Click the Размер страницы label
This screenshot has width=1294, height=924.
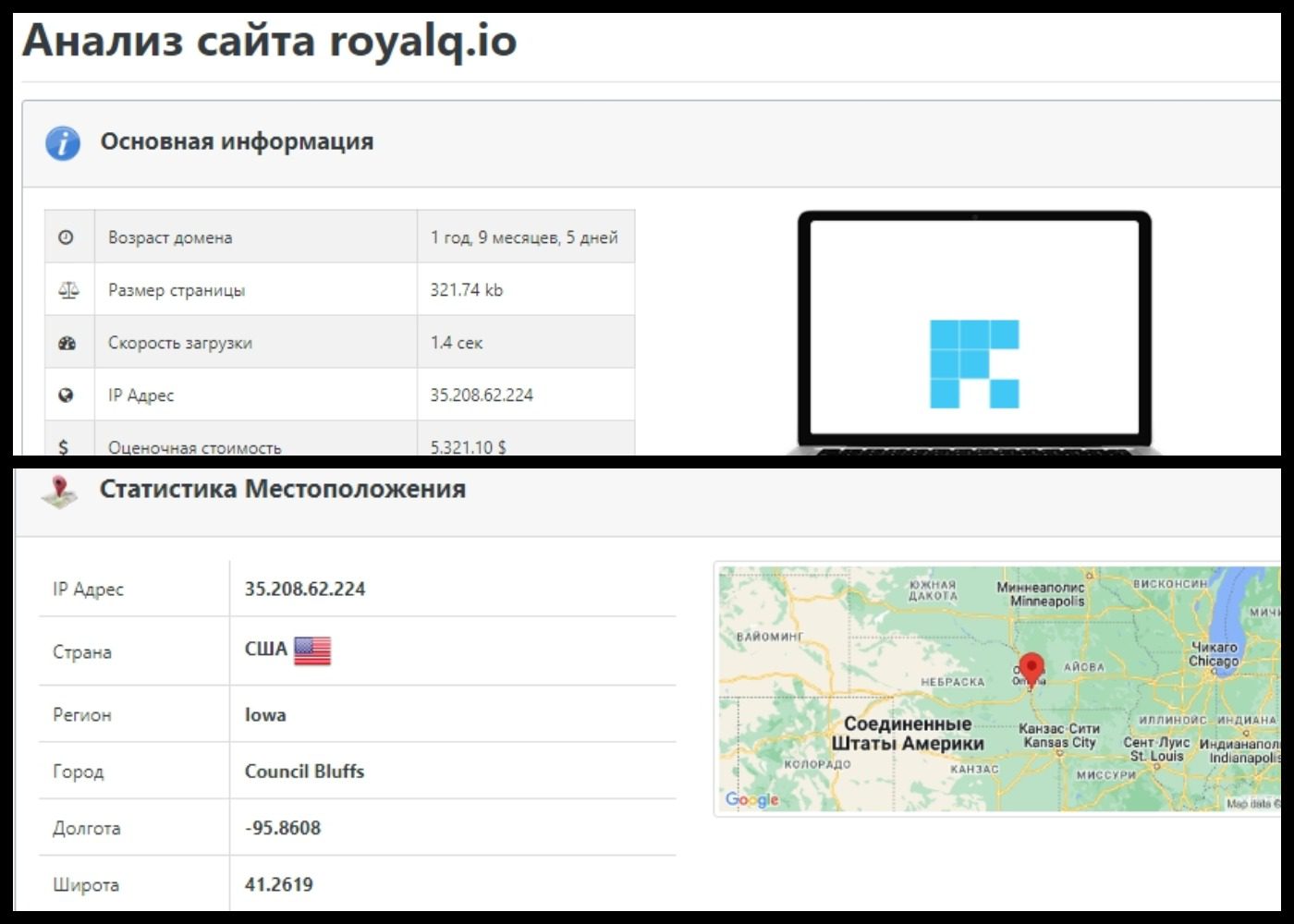[177, 290]
